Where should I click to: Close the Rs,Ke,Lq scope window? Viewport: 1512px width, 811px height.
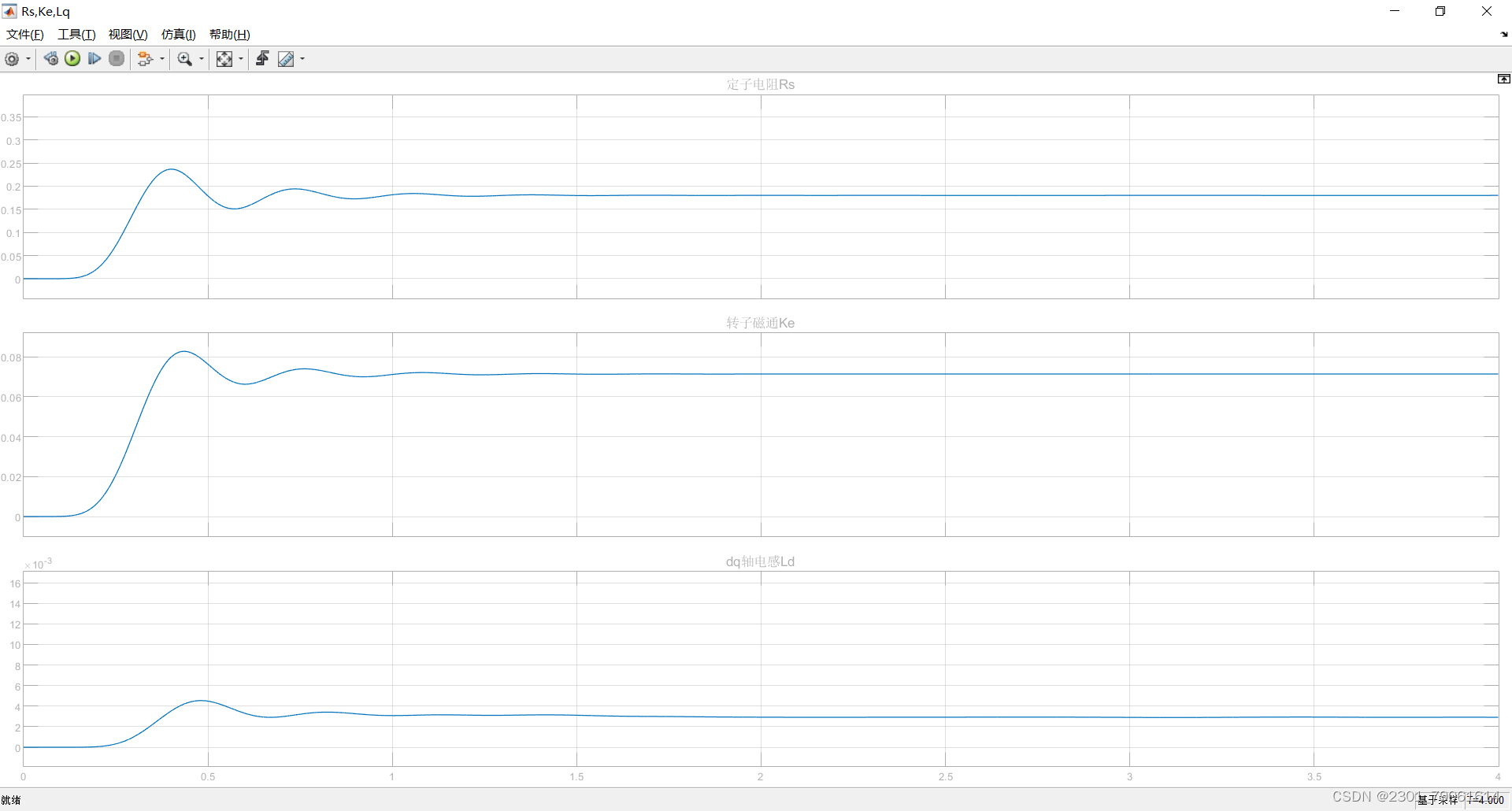[x=1487, y=11]
